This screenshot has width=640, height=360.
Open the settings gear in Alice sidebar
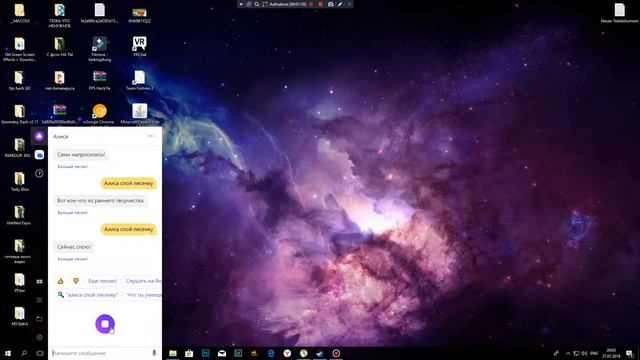click(x=39, y=338)
